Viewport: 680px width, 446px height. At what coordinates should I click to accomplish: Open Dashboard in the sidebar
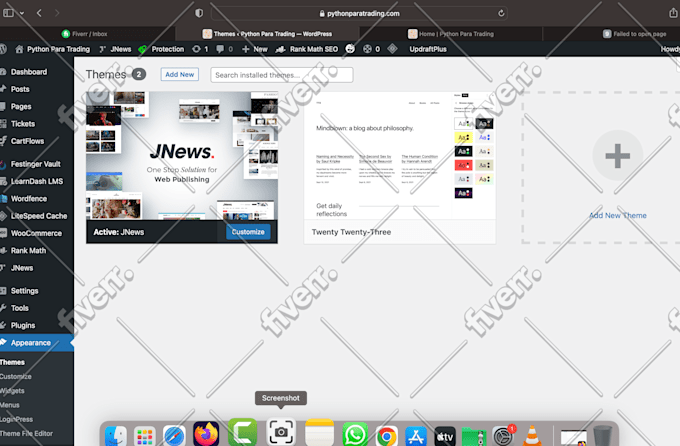coord(29,72)
